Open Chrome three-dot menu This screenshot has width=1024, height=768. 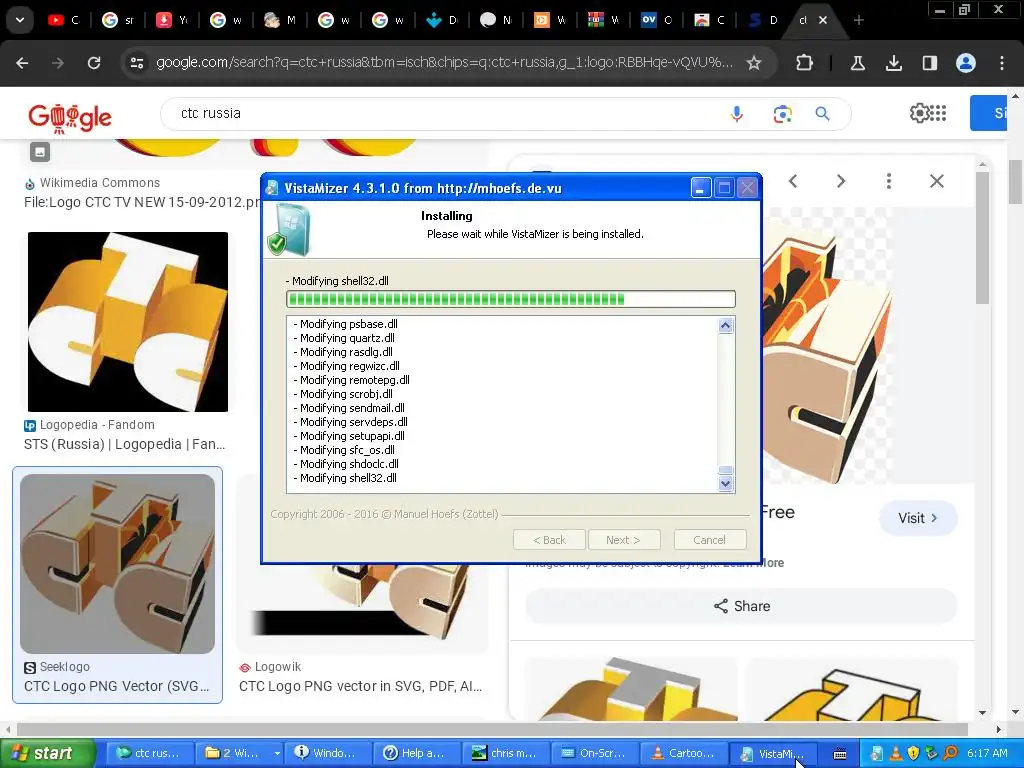point(1002,63)
